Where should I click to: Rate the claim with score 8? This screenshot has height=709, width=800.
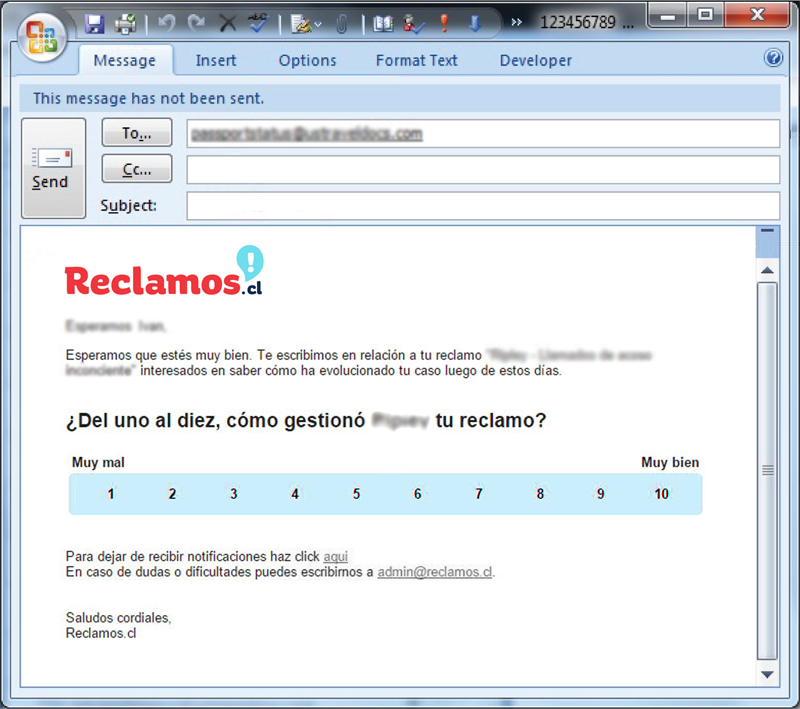click(540, 494)
